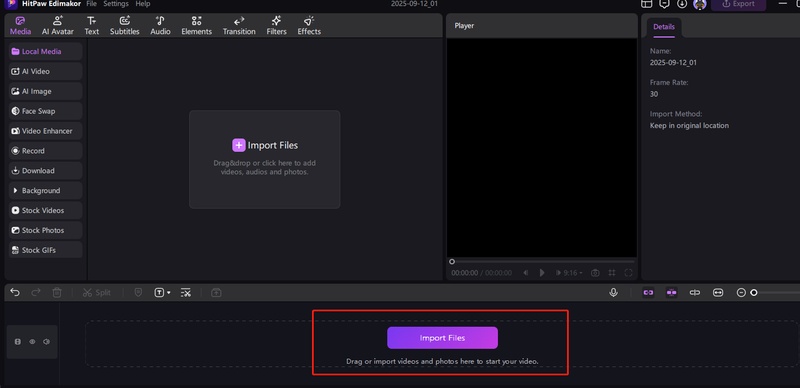Open the Settings menu
This screenshot has width=800, height=388.
click(116, 4)
